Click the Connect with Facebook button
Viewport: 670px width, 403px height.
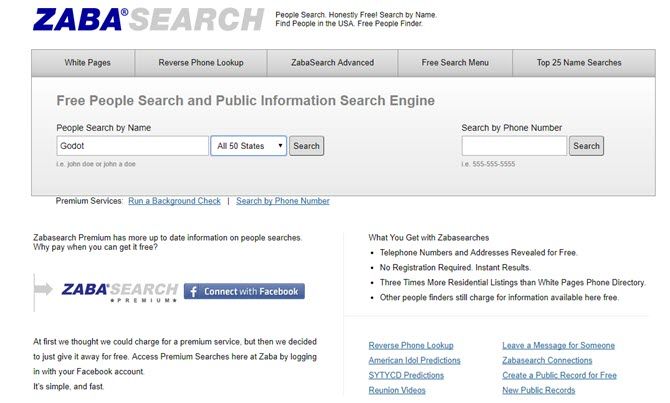tap(244, 291)
